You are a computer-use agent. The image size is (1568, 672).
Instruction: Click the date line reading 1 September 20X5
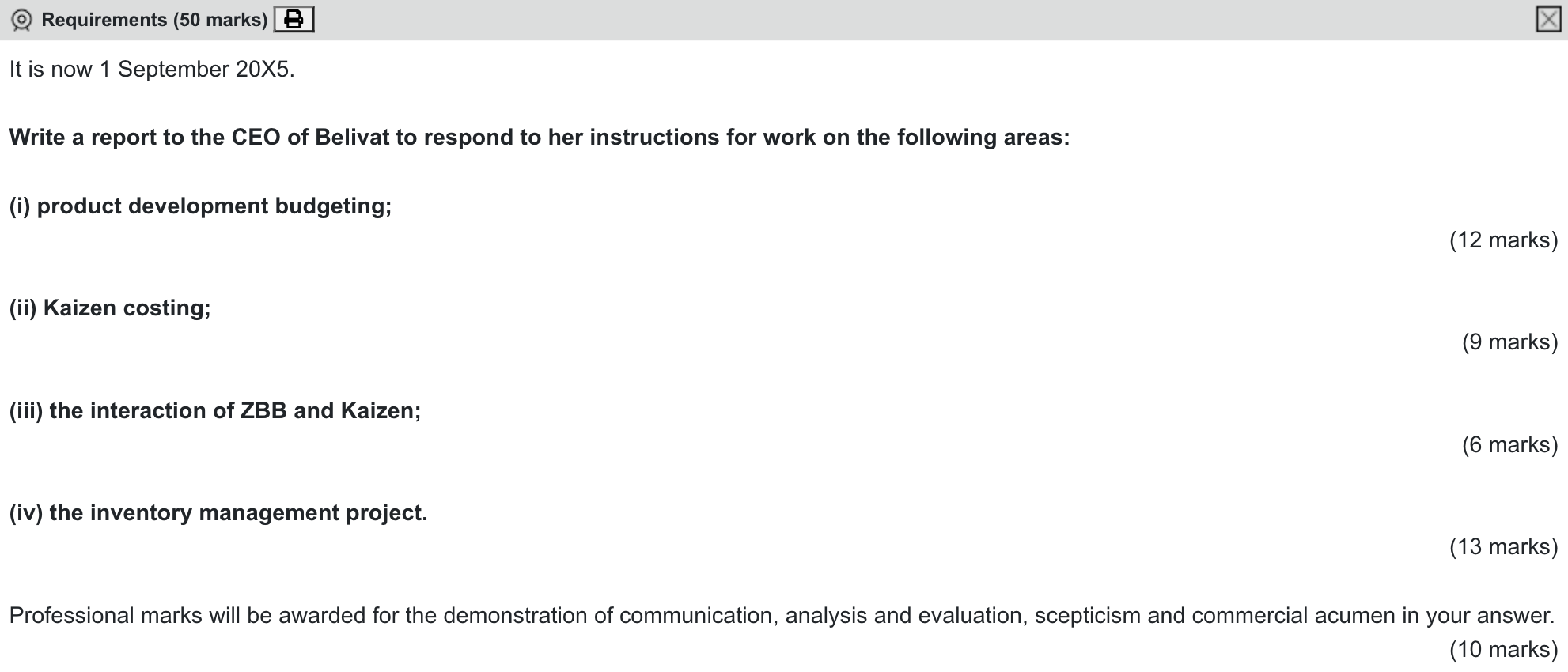pos(150,69)
